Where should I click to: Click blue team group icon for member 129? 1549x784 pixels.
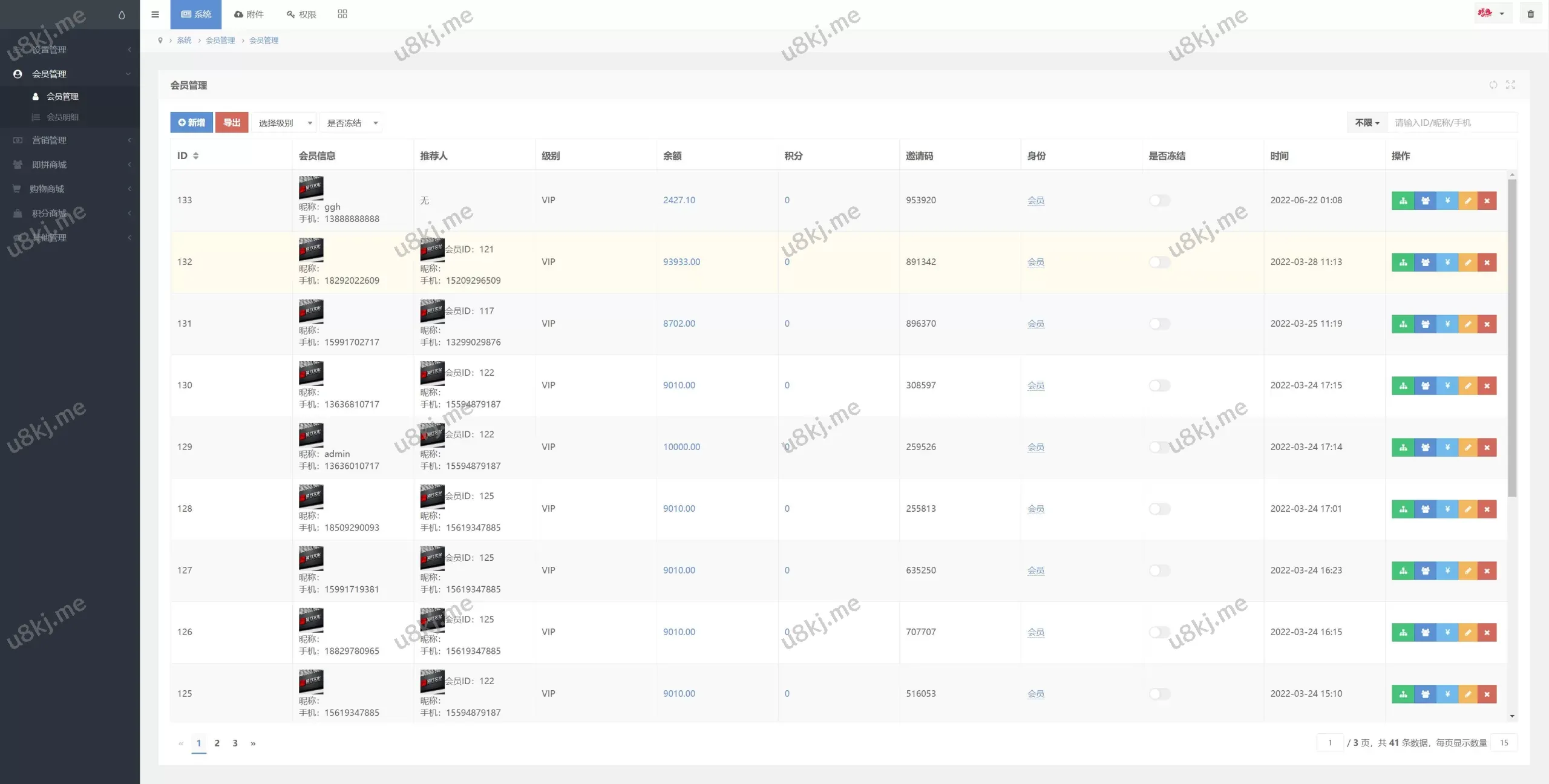(1425, 448)
